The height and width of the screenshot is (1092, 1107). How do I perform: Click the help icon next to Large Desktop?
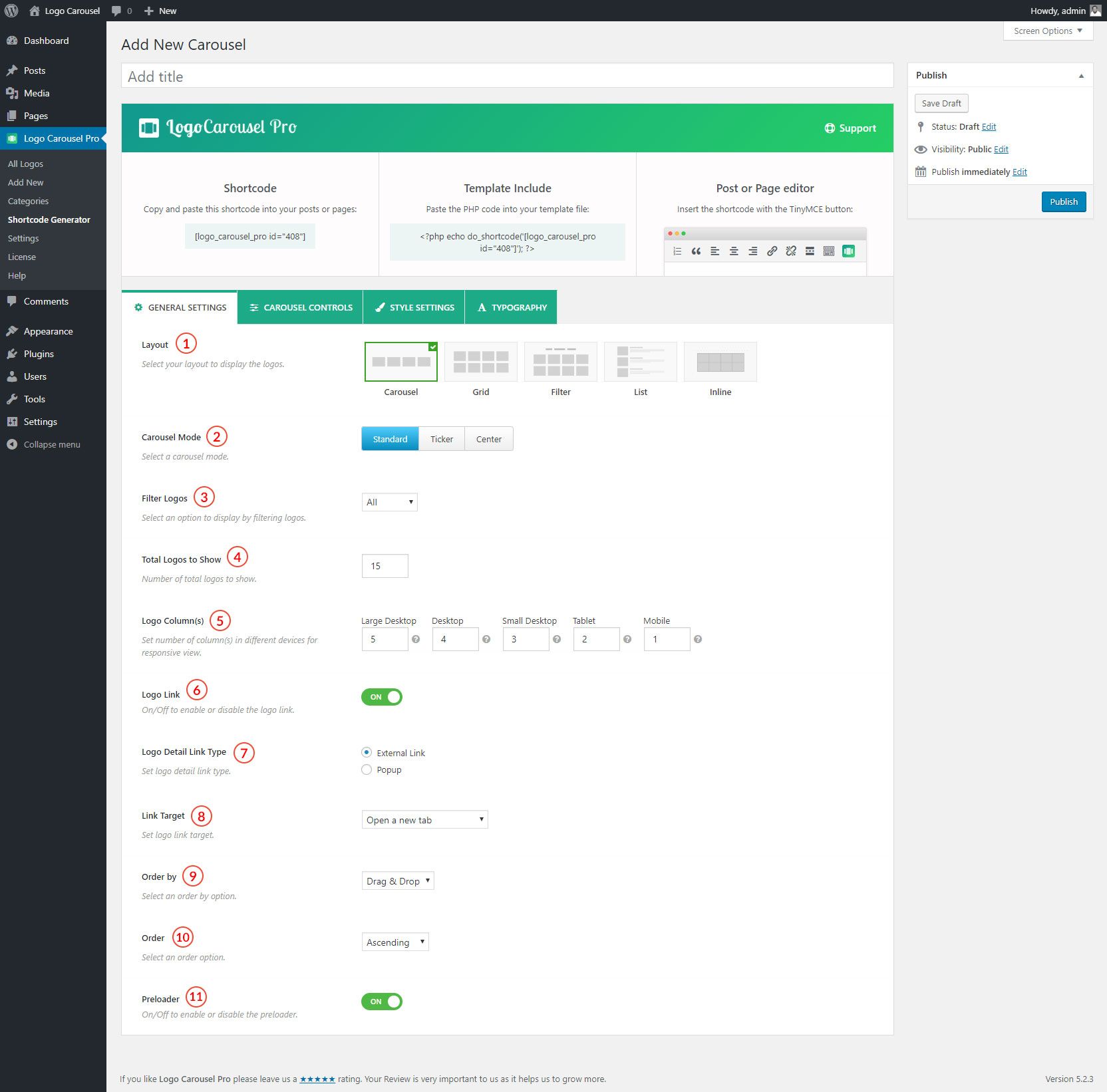(x=416, y=639)
